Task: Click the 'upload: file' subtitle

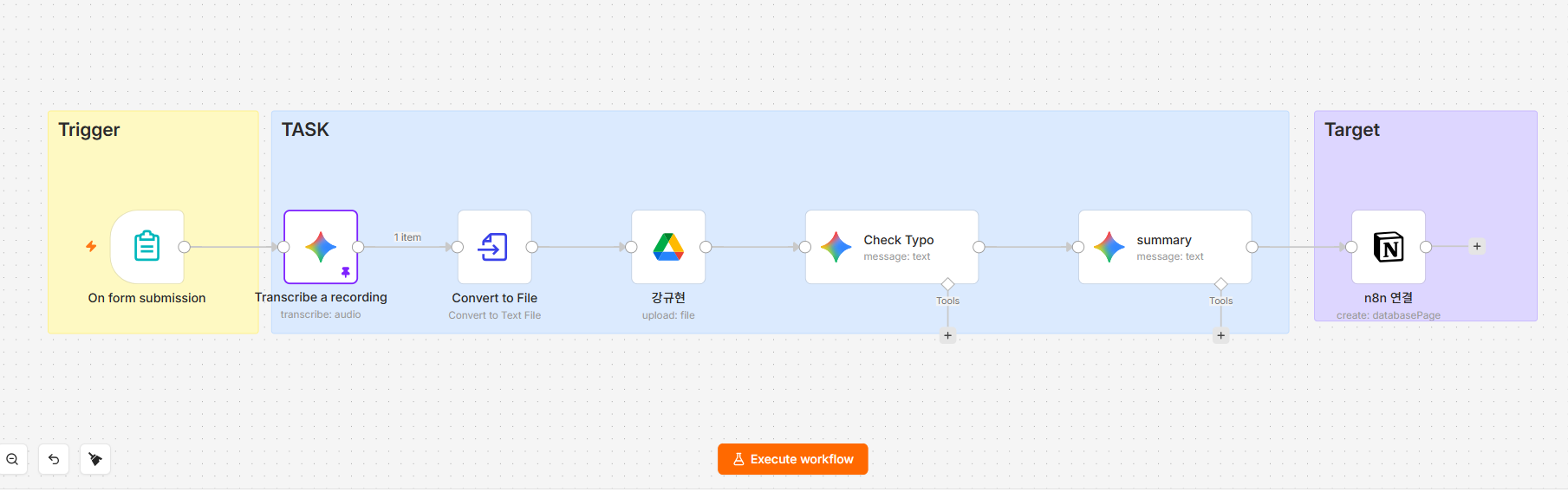Action: [668, 315]
